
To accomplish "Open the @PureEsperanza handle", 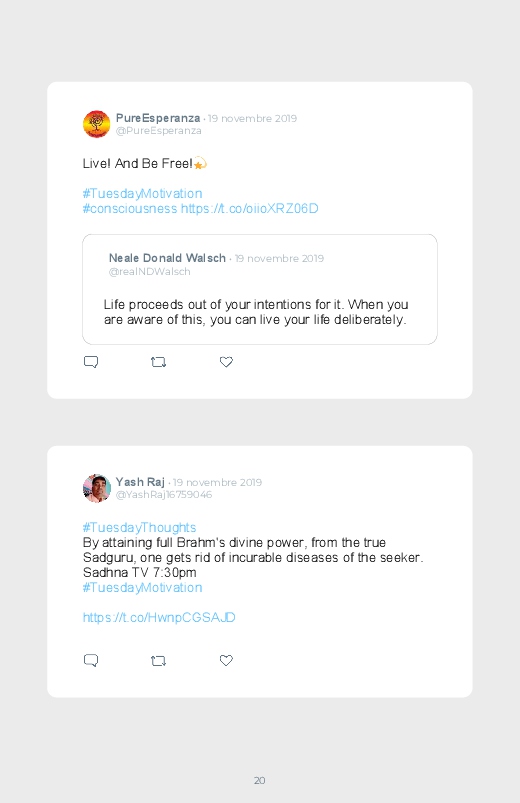I will point(158,131).
